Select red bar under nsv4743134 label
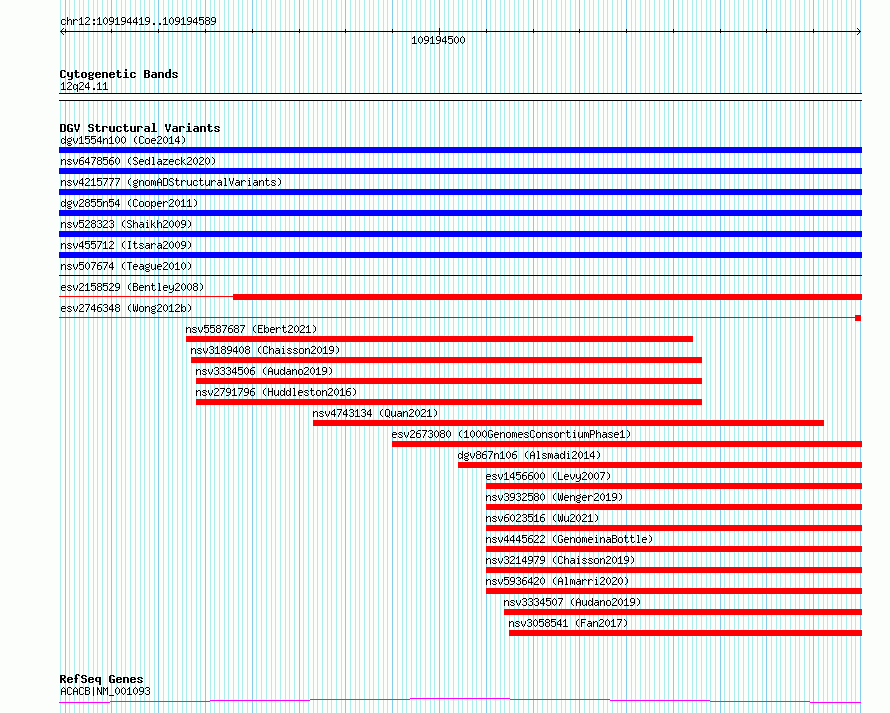890x713 pixels. 568,423
